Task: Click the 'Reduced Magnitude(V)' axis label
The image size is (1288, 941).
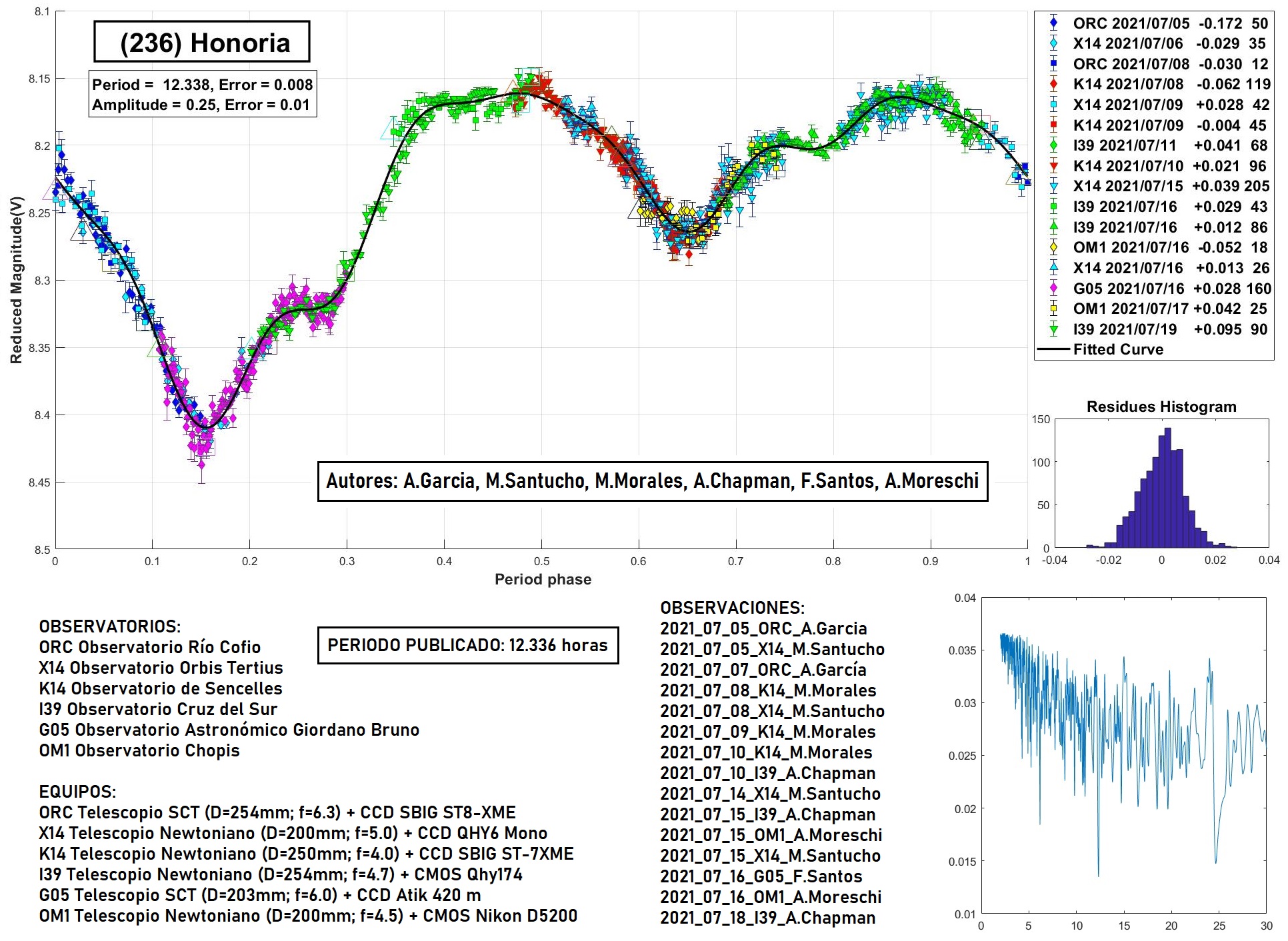Action: [16, 280]
